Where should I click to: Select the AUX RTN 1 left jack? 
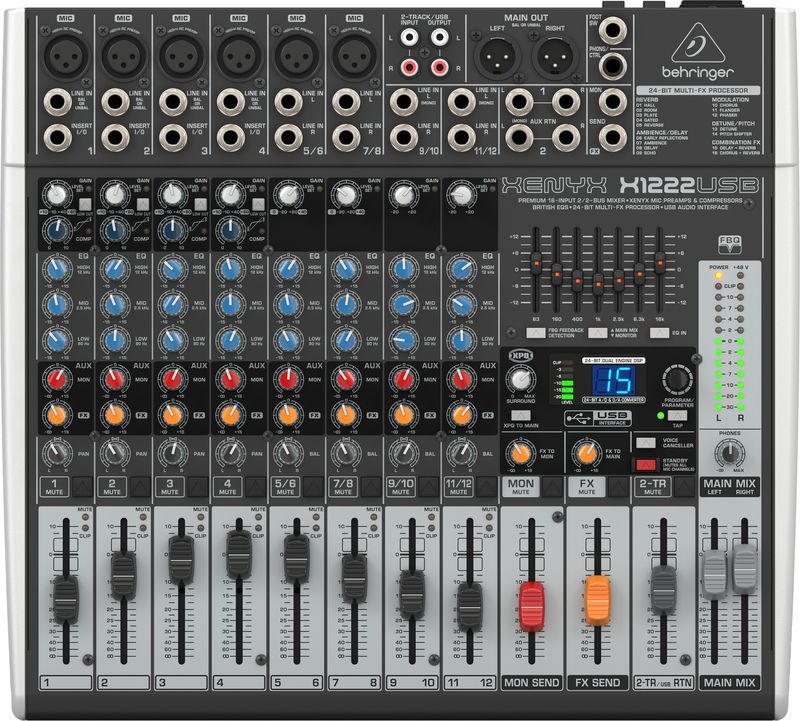519,102
